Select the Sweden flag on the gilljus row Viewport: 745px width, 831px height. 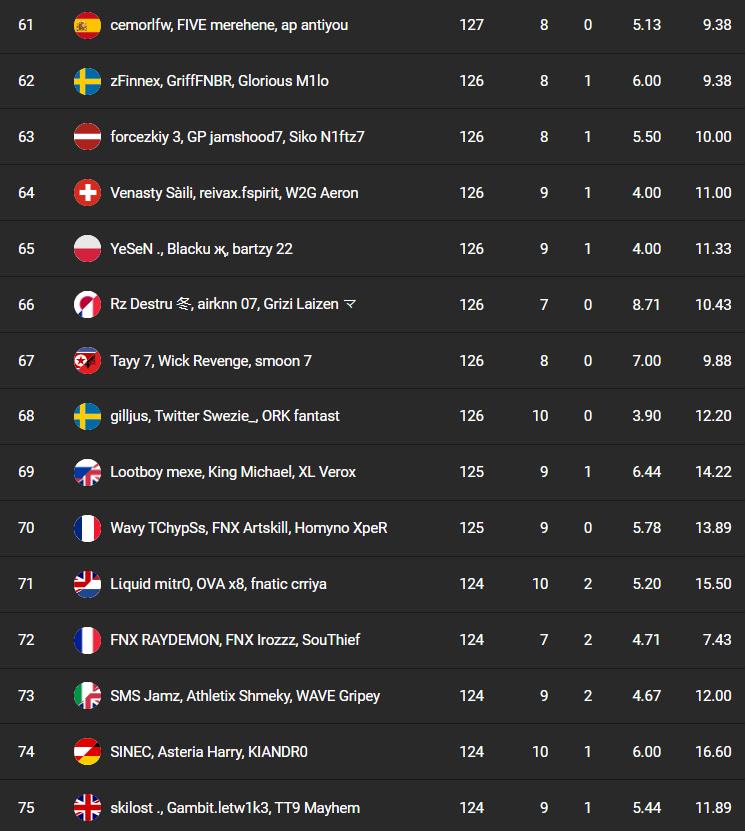(x=87, y=416)
